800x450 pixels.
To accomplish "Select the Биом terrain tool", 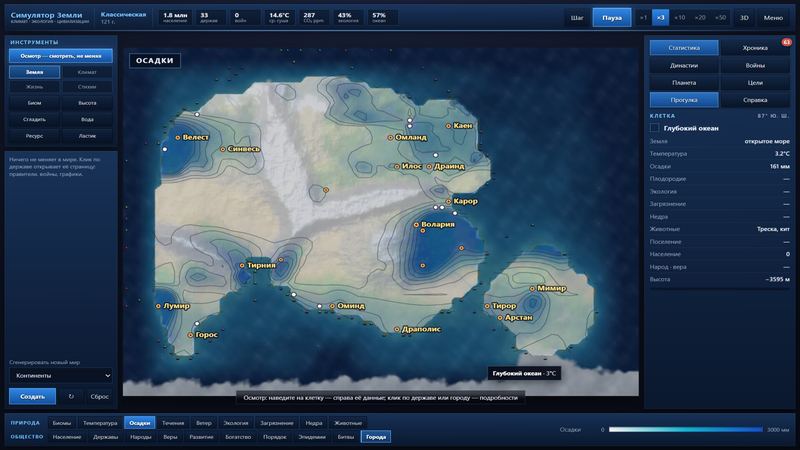I will [x=34, y=103].
